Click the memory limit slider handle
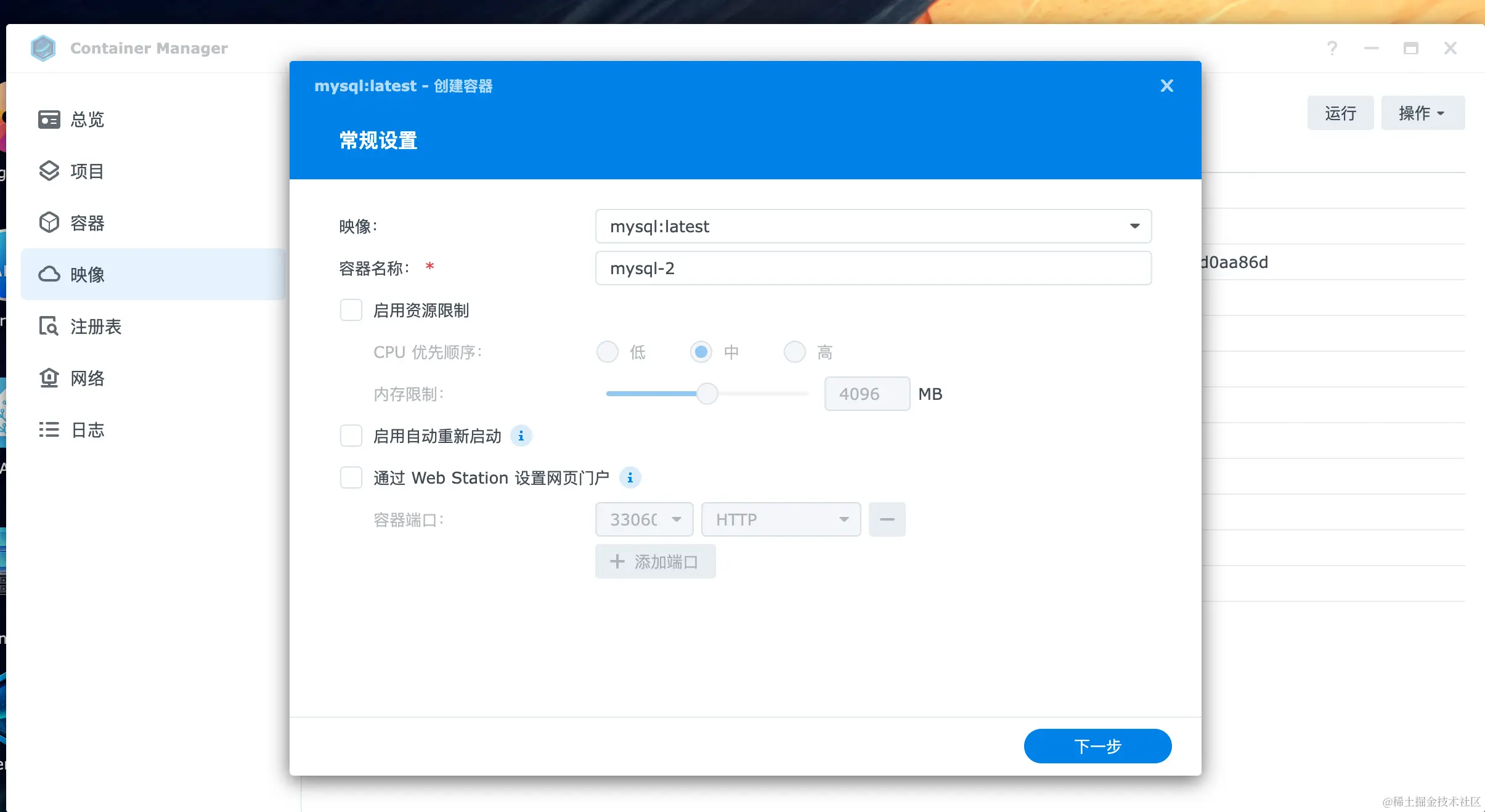The height and width of the screenshot is (812, 1485). pyautogui.click(x=707, y=394)
